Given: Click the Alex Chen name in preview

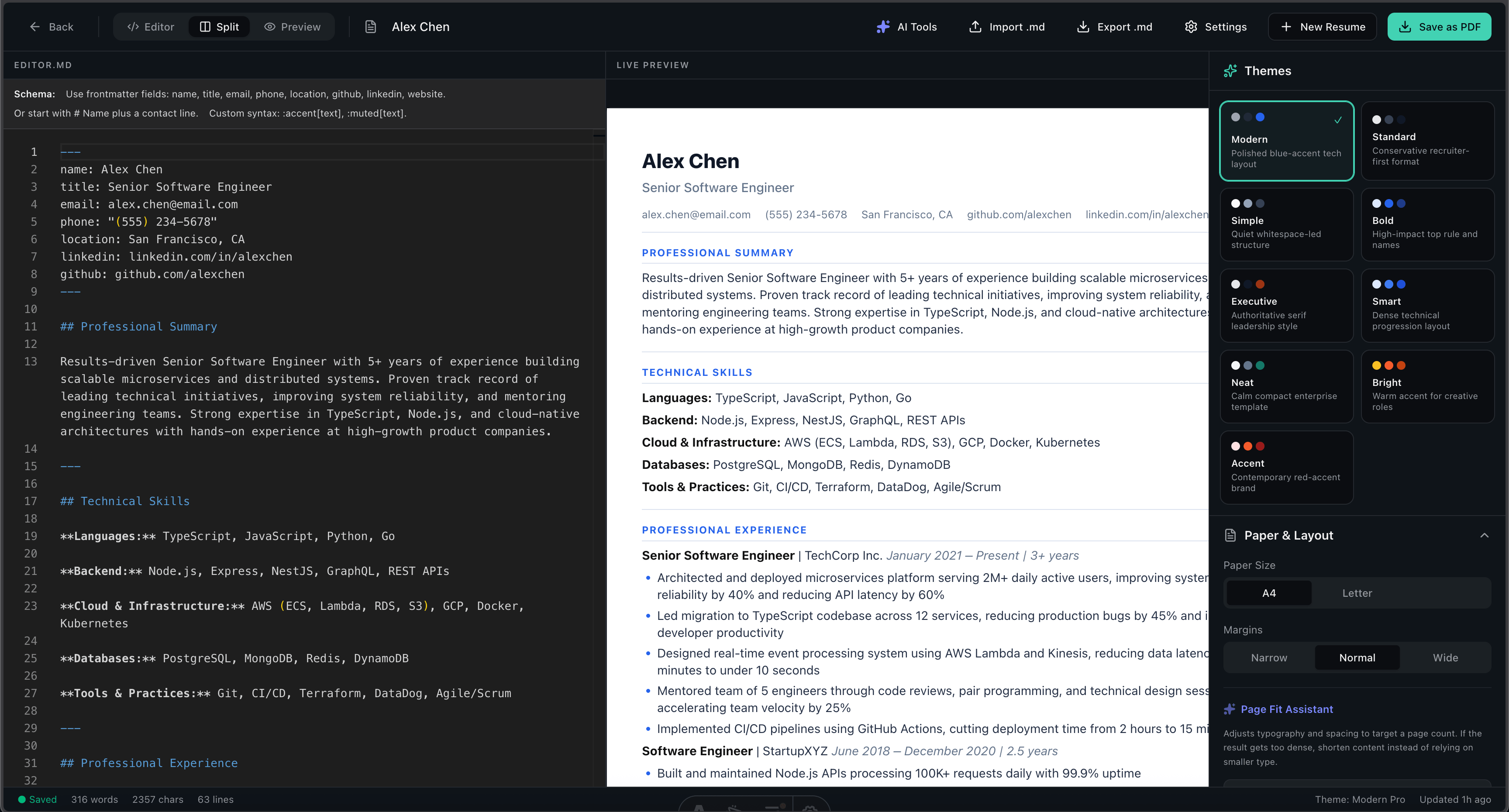Looking at the screenshot, I should point(690,161).
